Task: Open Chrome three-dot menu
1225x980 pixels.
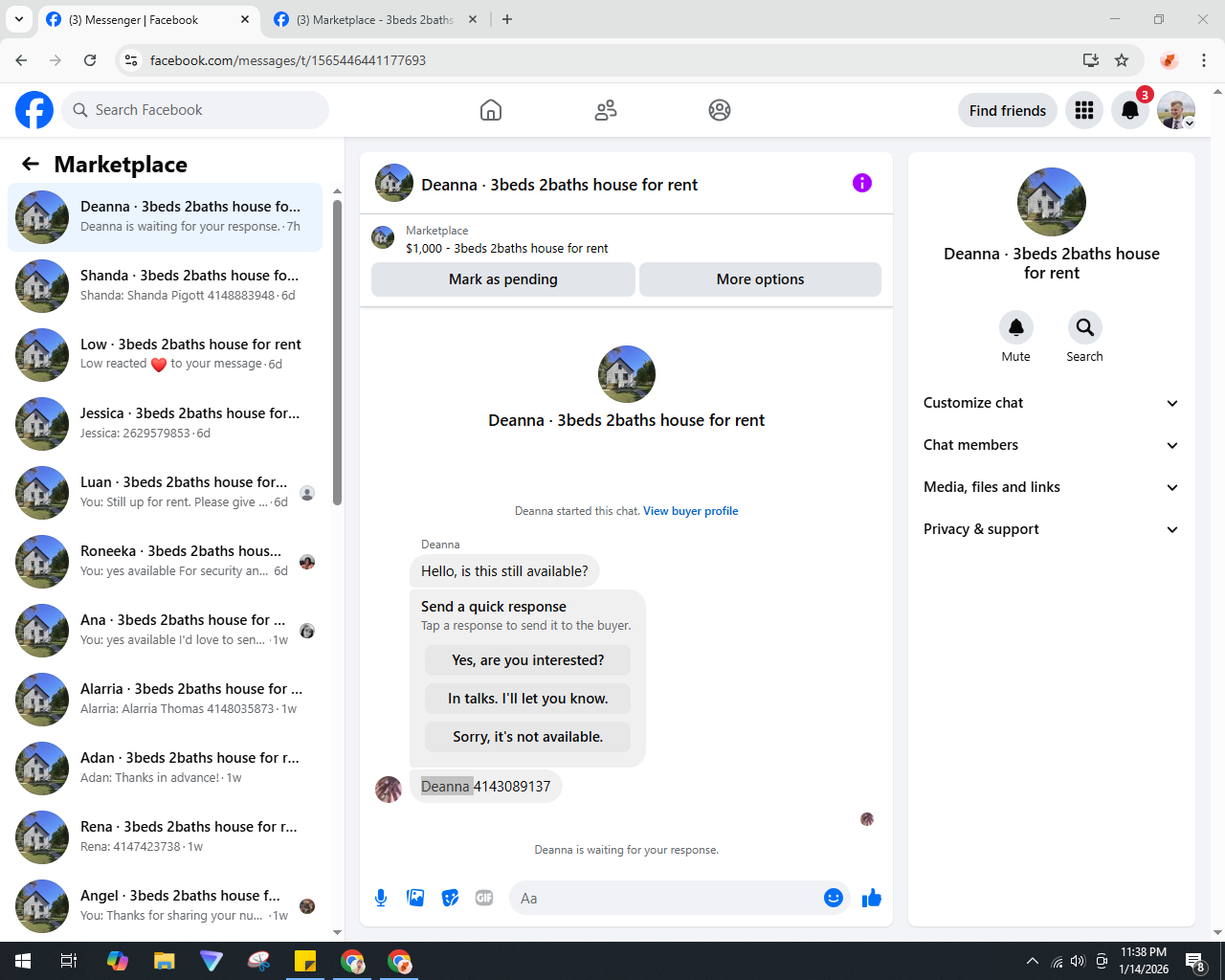Action: pyautogui.click(x=1204, y=60)
